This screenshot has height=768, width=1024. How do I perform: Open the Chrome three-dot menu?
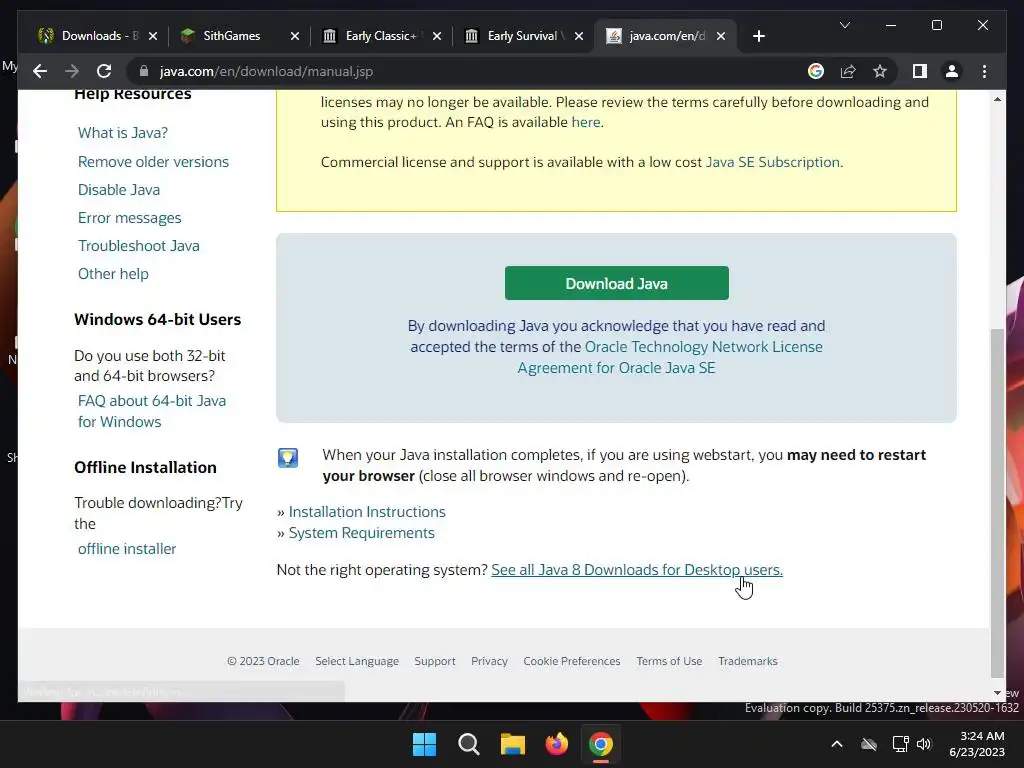(x=984, y=71)
